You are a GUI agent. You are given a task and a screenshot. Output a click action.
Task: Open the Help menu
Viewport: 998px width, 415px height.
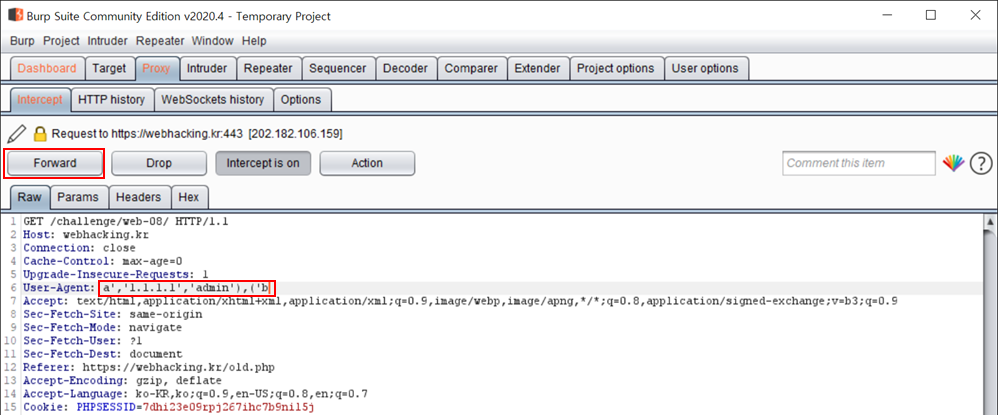coord(254,41)
